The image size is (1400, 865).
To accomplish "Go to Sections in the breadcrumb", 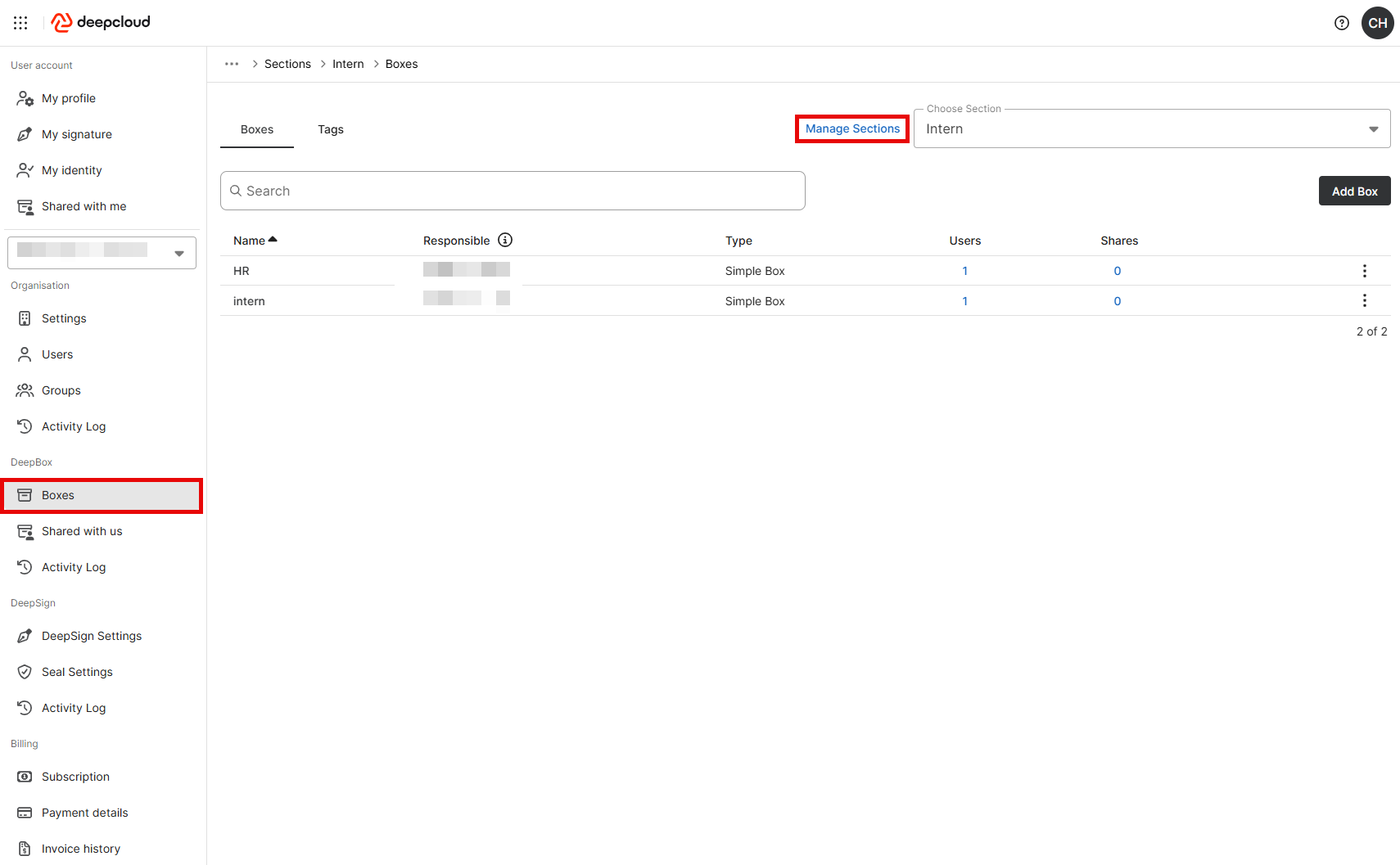I will click(287, 64).
